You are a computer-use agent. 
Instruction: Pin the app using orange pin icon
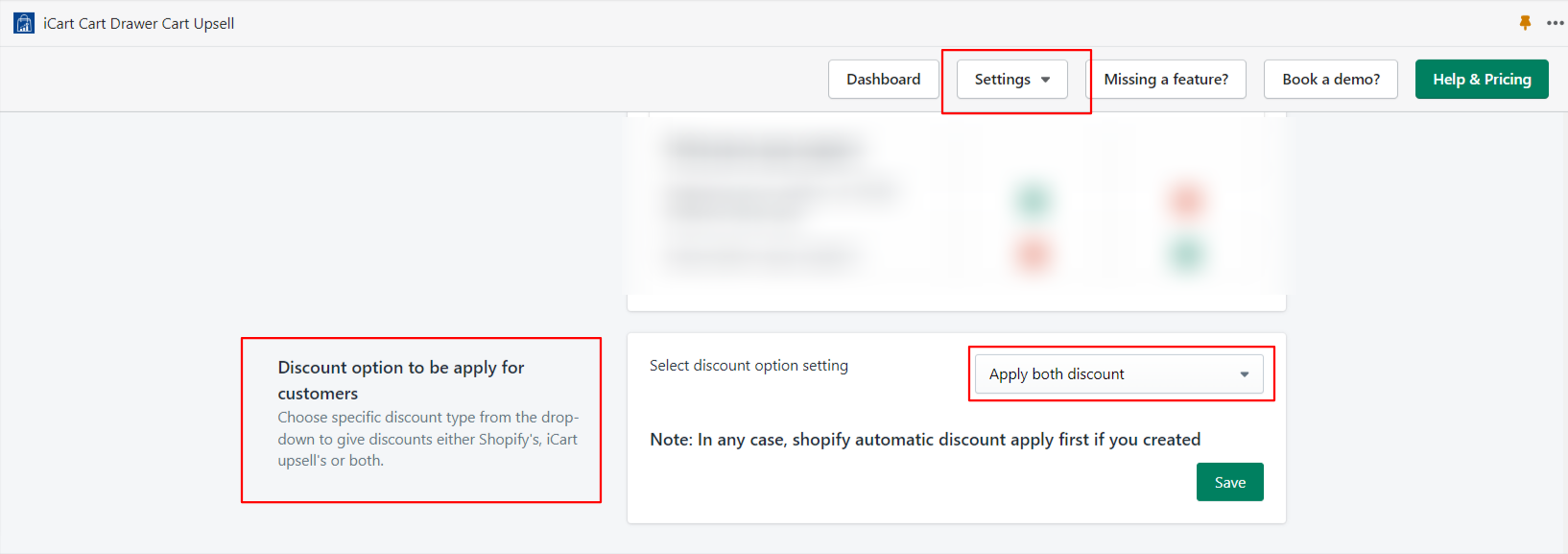(1525, 23)
